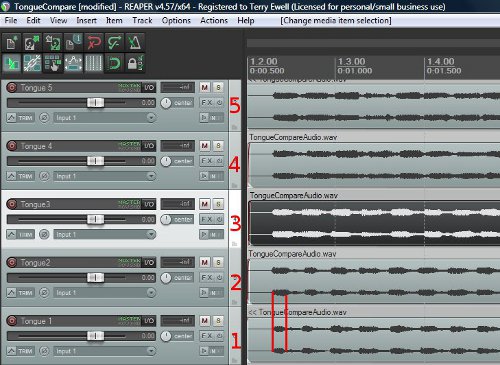Screen dimensions: 500x365
Task: Open the Help menu
Action: pyautogui.click(x=246, y=21)
